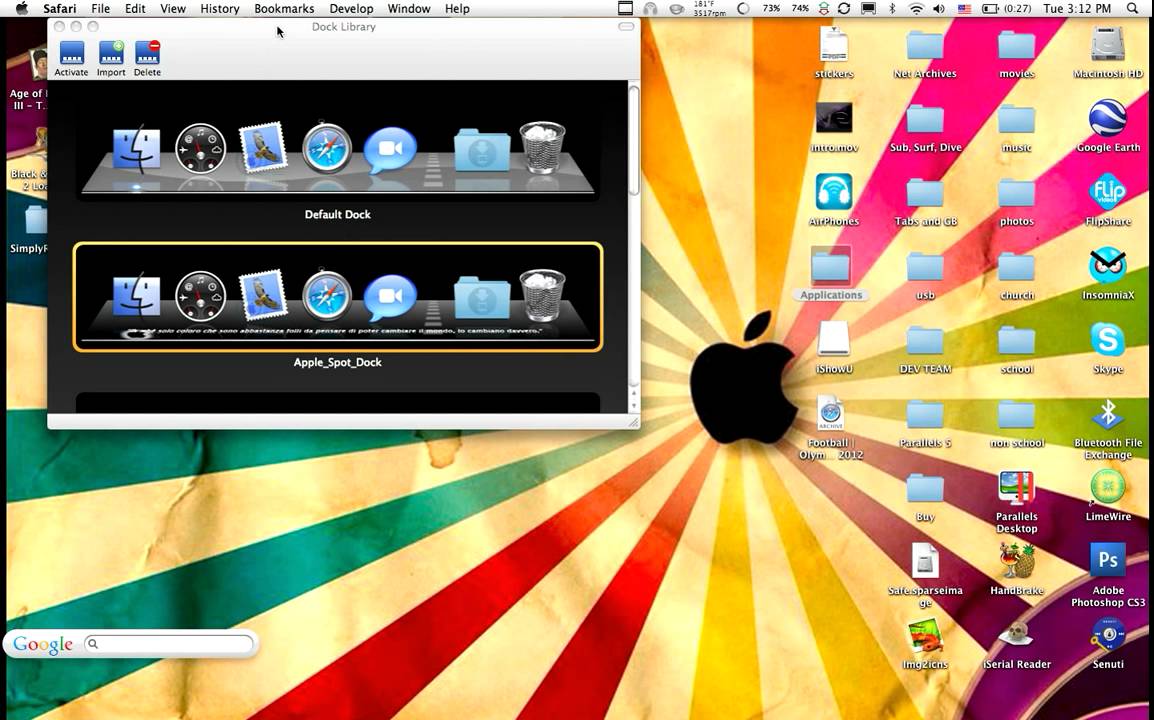Select the Football Olym... 2012 archive icon
Viewport: 1154px width, 720px height.
pyautogui.click(x=831, y=414)
